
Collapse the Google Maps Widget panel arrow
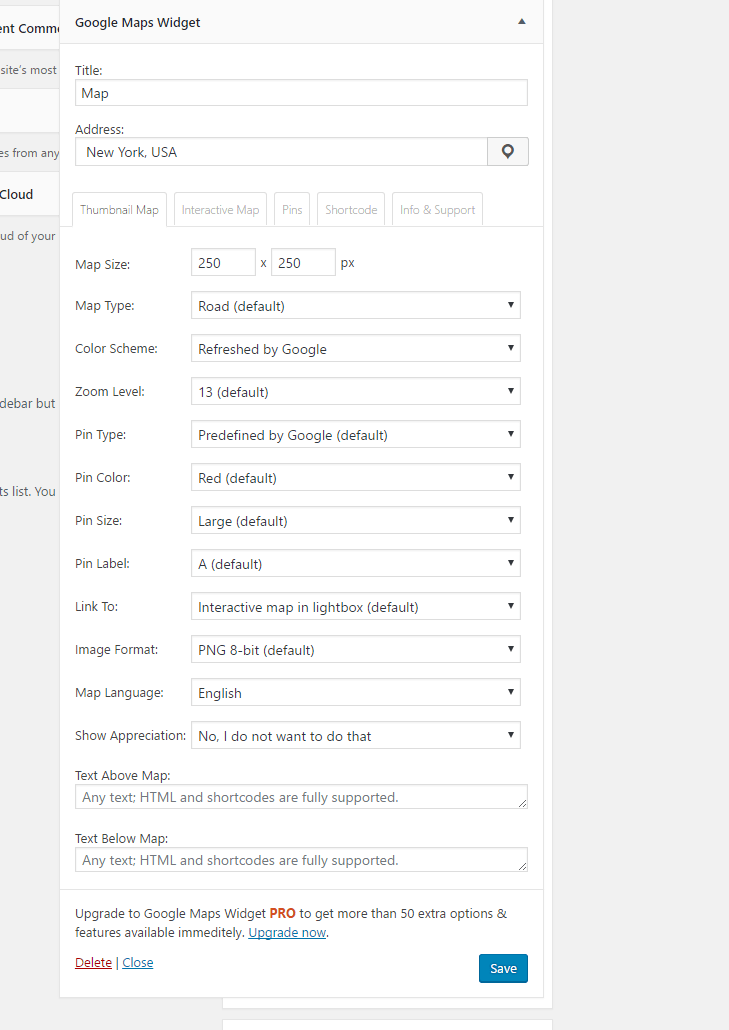click(x=521, y=22)
